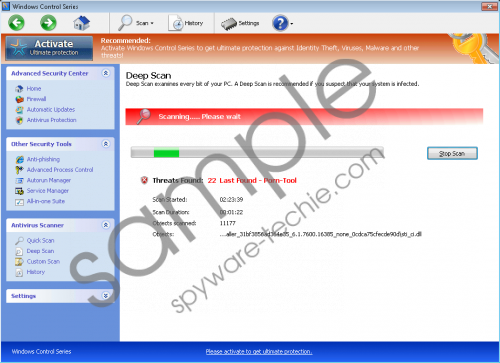Collapse the Antivirus Scanner panel
The height and width of the screenshot is (363, 500).
106,225
